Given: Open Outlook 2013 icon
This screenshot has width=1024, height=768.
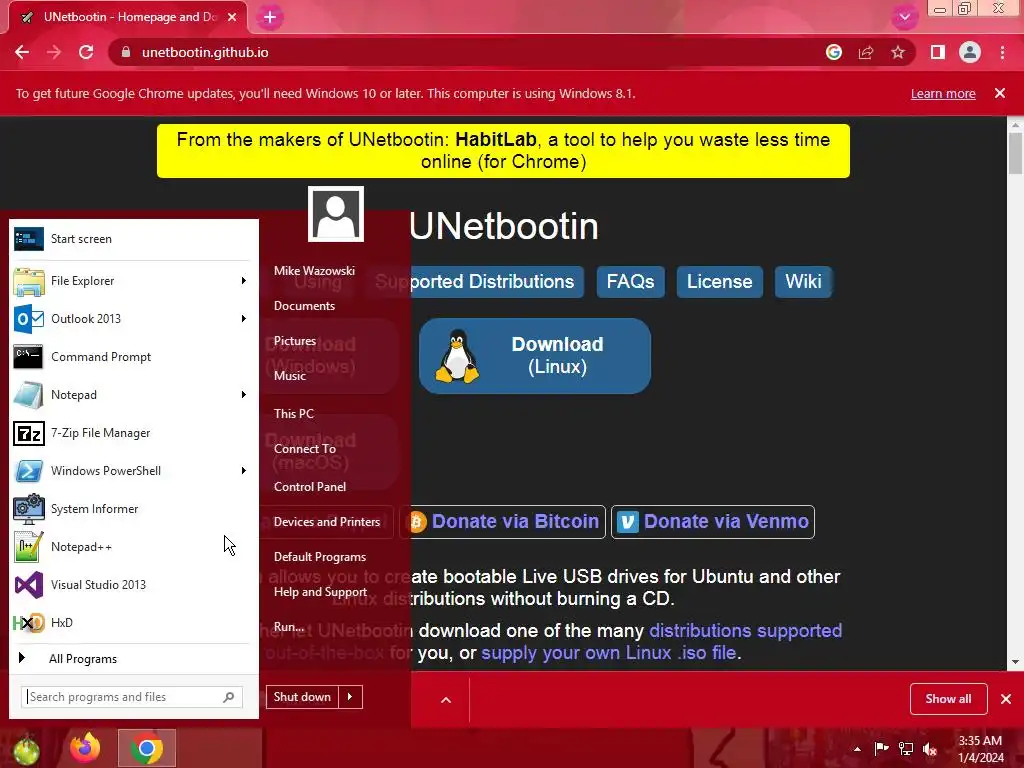Looking at the screenshot, I should 29,319.
